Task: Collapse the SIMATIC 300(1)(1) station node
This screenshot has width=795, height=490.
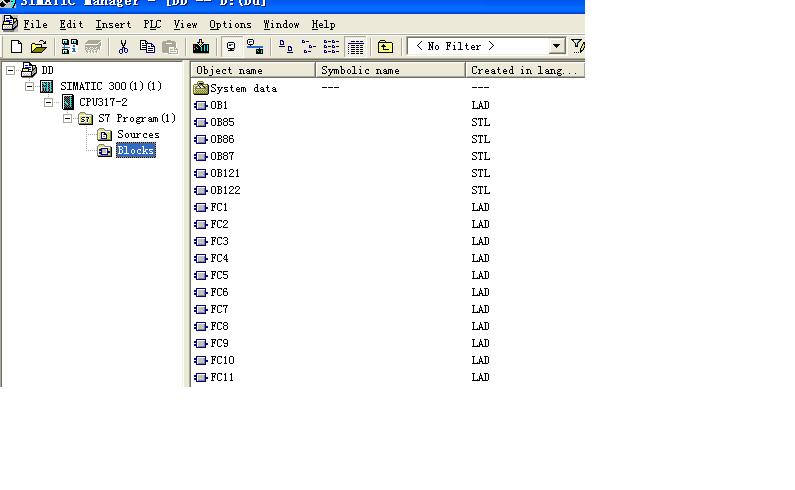Action: pyautogui.click(x=29, y=86)
